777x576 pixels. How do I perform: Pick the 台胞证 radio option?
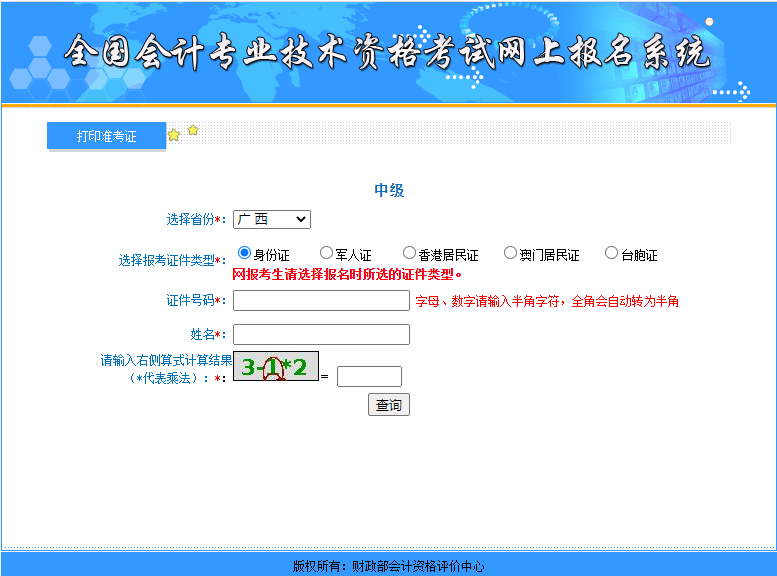[x=612, y=253]
